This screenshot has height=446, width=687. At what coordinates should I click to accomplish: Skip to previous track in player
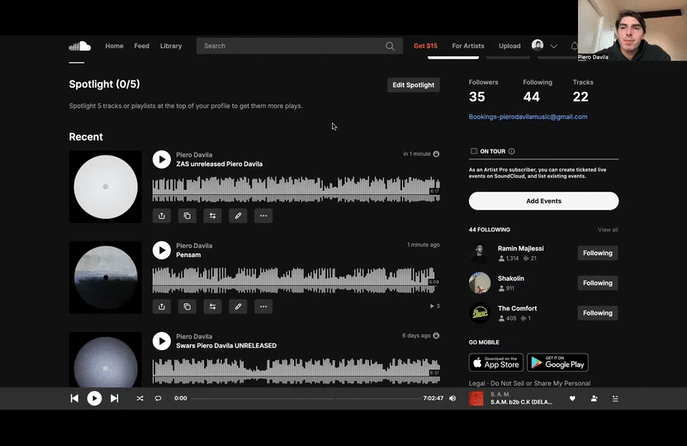coord(74,398)
